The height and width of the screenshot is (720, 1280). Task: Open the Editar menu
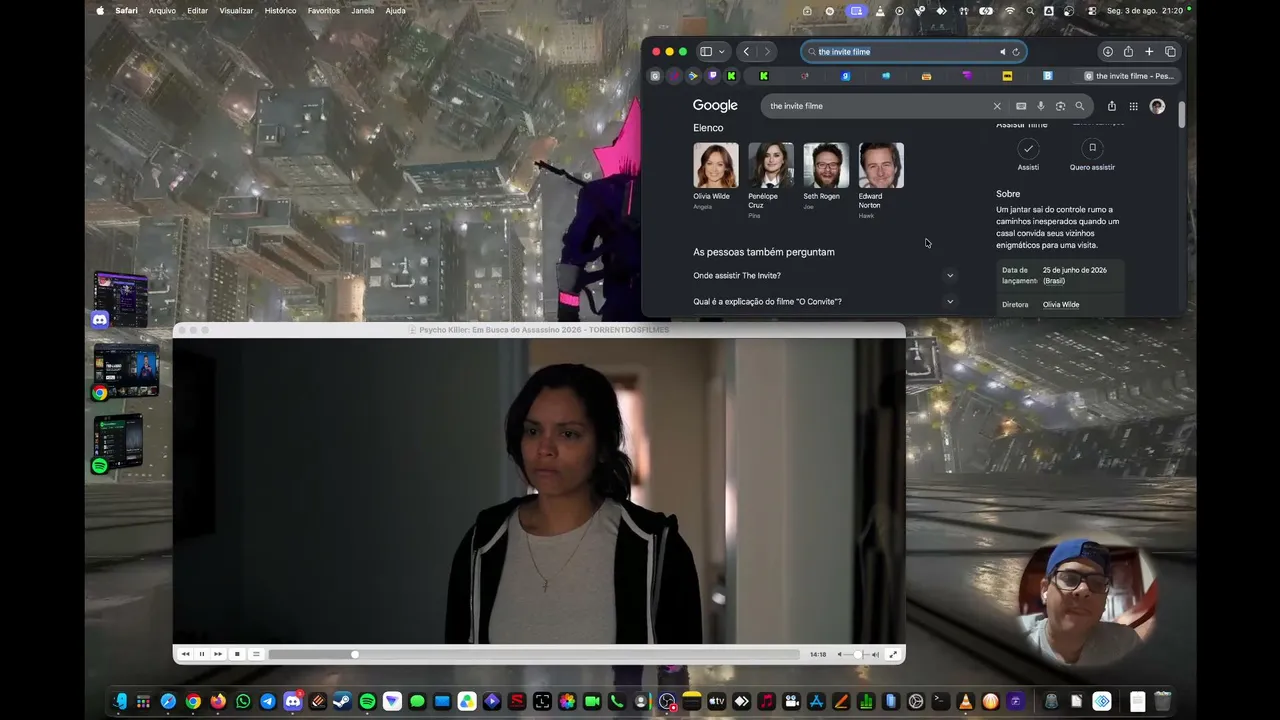click(197, 11)
